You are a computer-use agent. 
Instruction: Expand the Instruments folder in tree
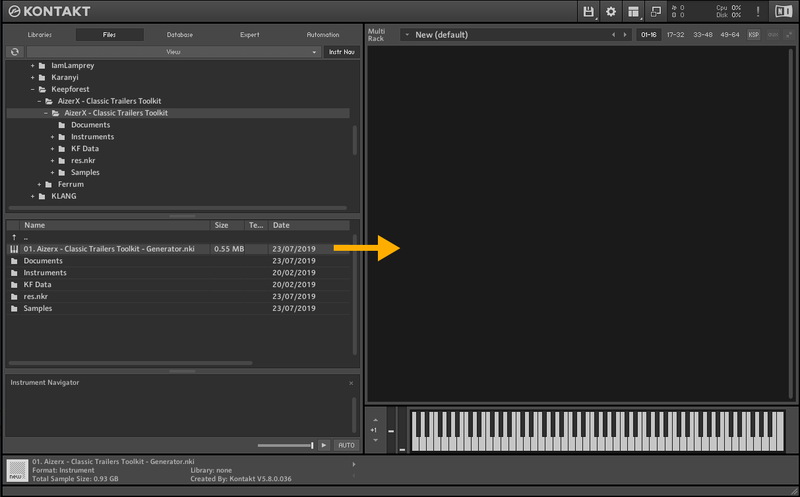coord(52,137)
